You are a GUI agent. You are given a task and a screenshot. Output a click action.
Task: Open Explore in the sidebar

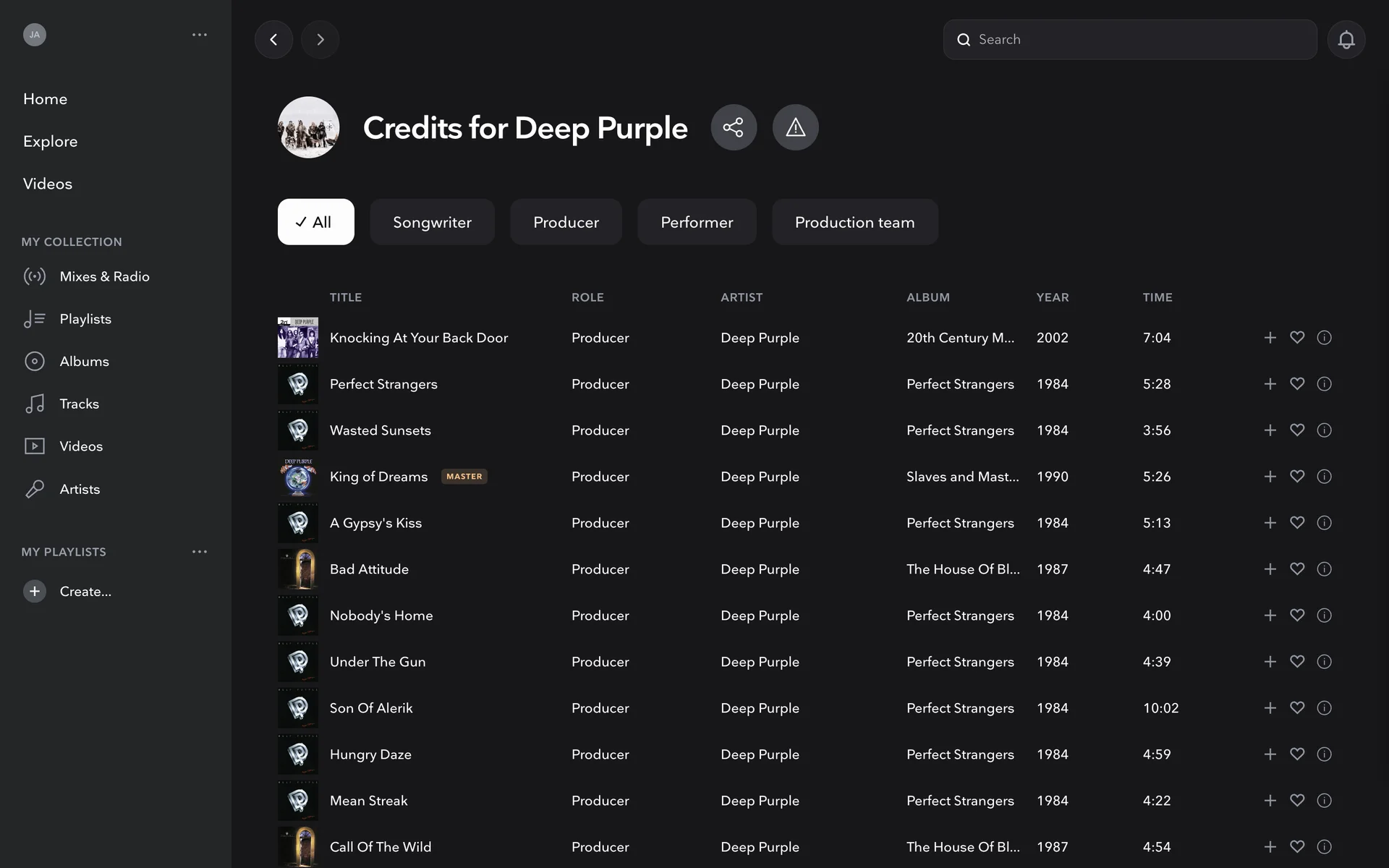tap(50, 141)
